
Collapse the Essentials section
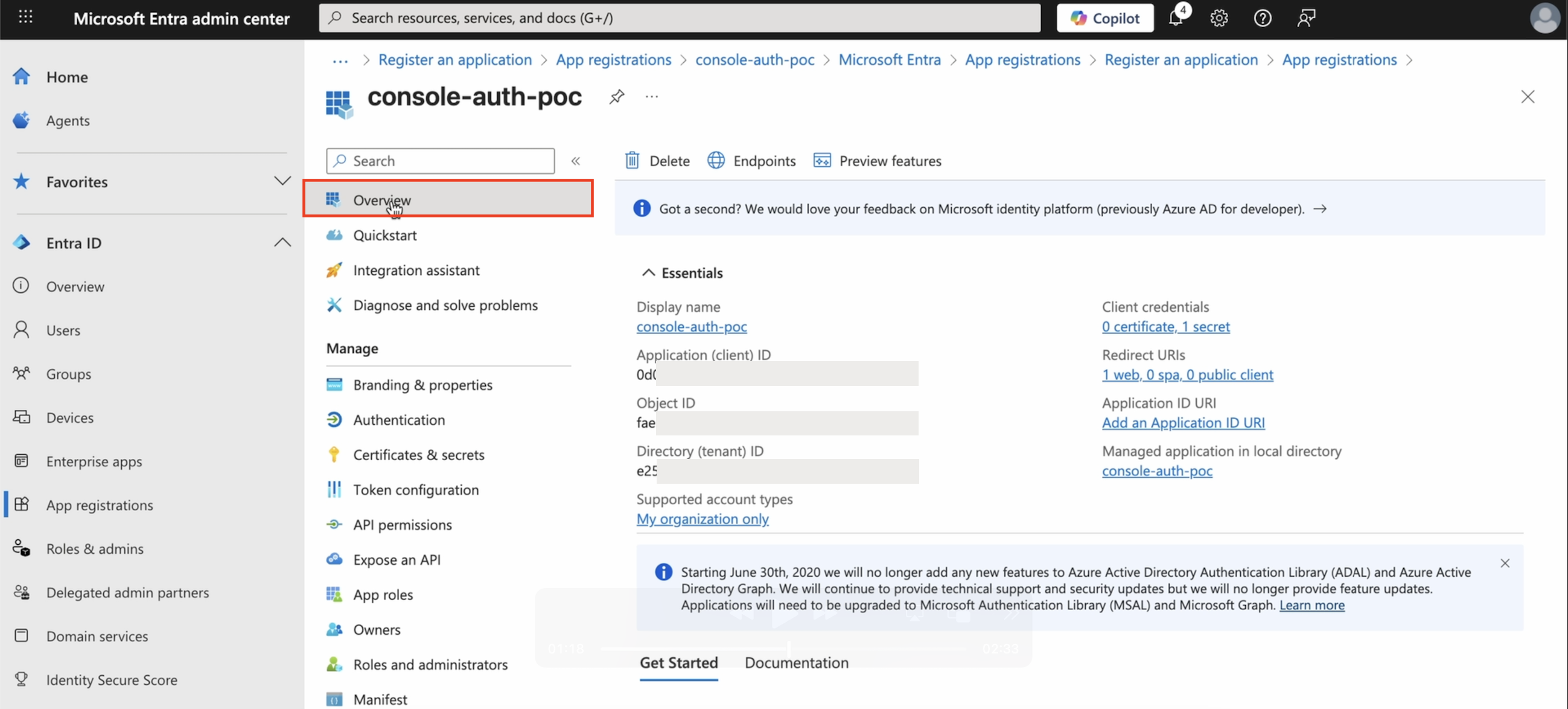[x=648, y=272]
